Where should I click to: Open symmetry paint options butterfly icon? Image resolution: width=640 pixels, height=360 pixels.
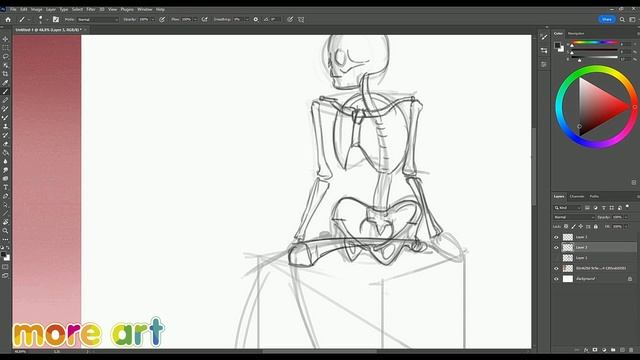point(301,19)
